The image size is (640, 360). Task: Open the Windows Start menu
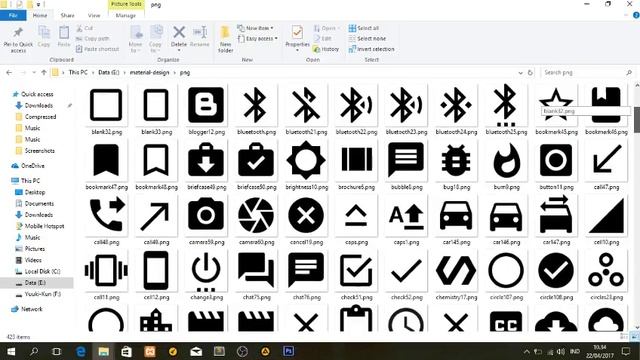coord(11,351)
